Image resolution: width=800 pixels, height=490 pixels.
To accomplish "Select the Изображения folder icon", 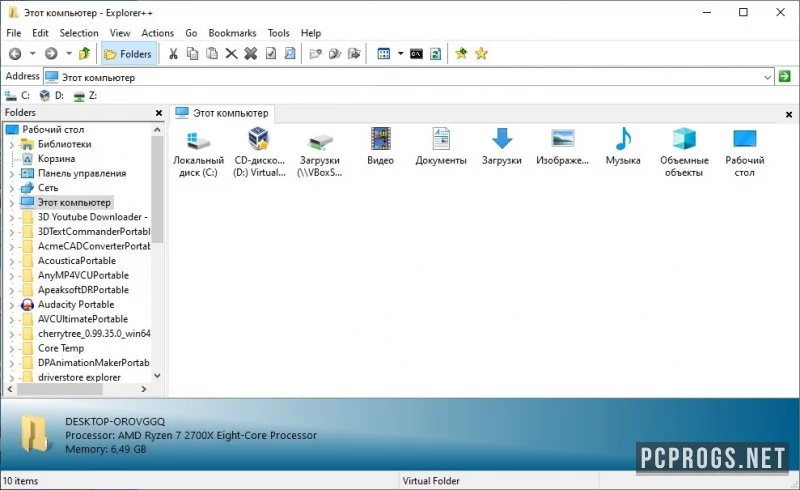I will 562,147.
